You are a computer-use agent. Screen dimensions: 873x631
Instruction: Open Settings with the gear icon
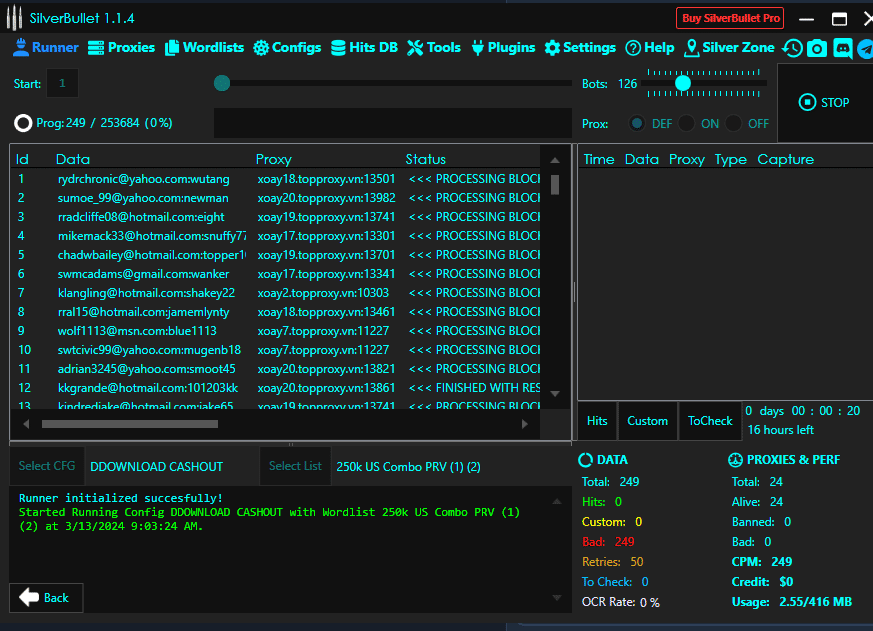click(580, 47)
